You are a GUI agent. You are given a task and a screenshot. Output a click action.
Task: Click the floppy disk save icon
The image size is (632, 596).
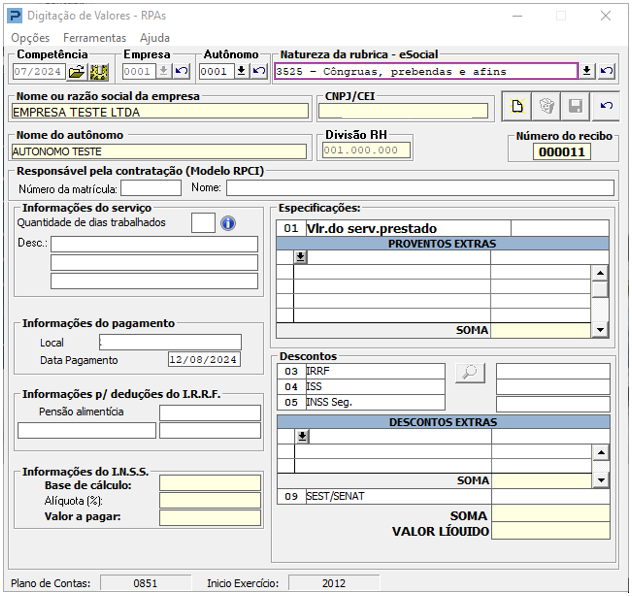coord(575,106)
